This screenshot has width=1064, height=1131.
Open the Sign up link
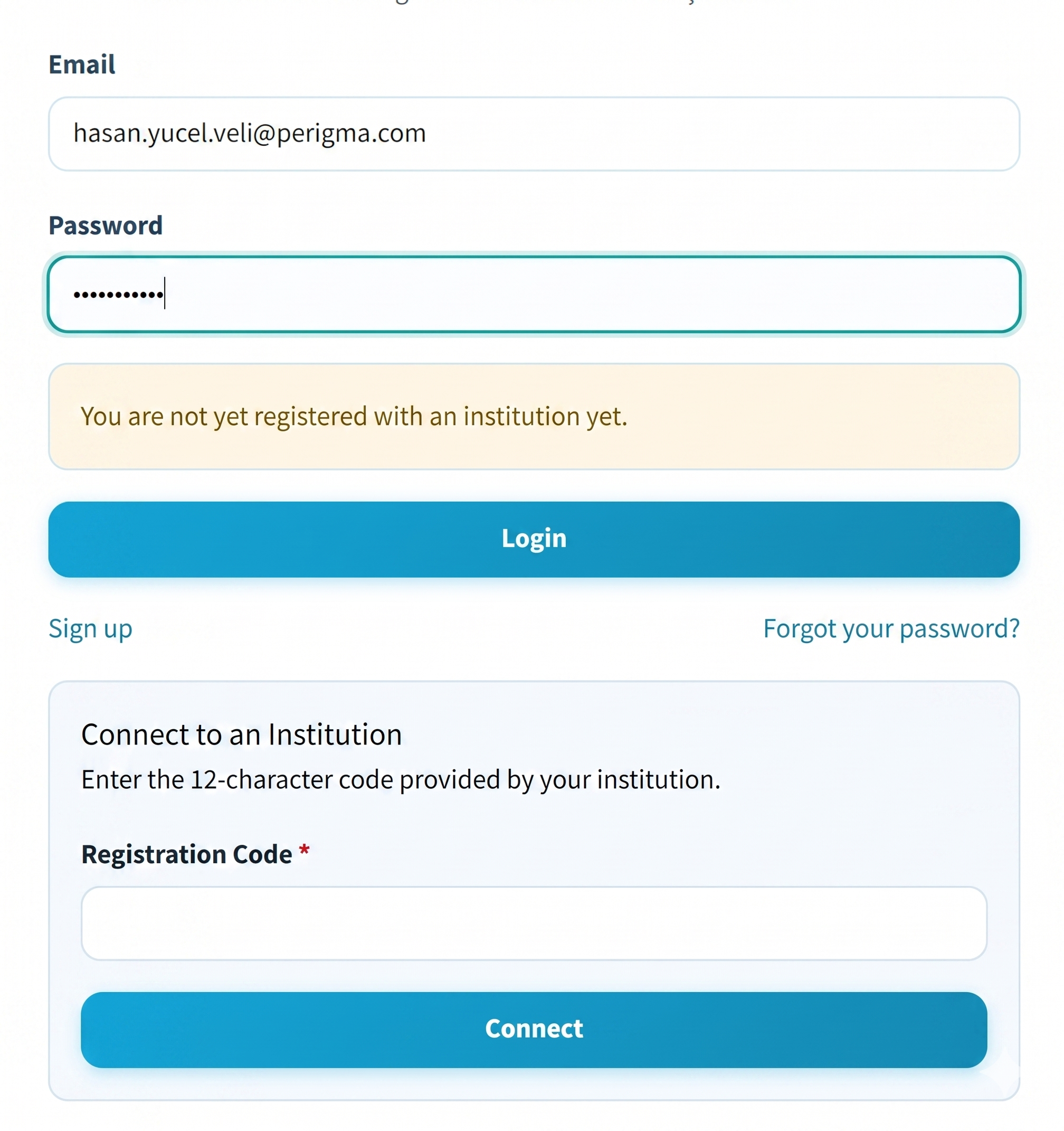(90, 629)
